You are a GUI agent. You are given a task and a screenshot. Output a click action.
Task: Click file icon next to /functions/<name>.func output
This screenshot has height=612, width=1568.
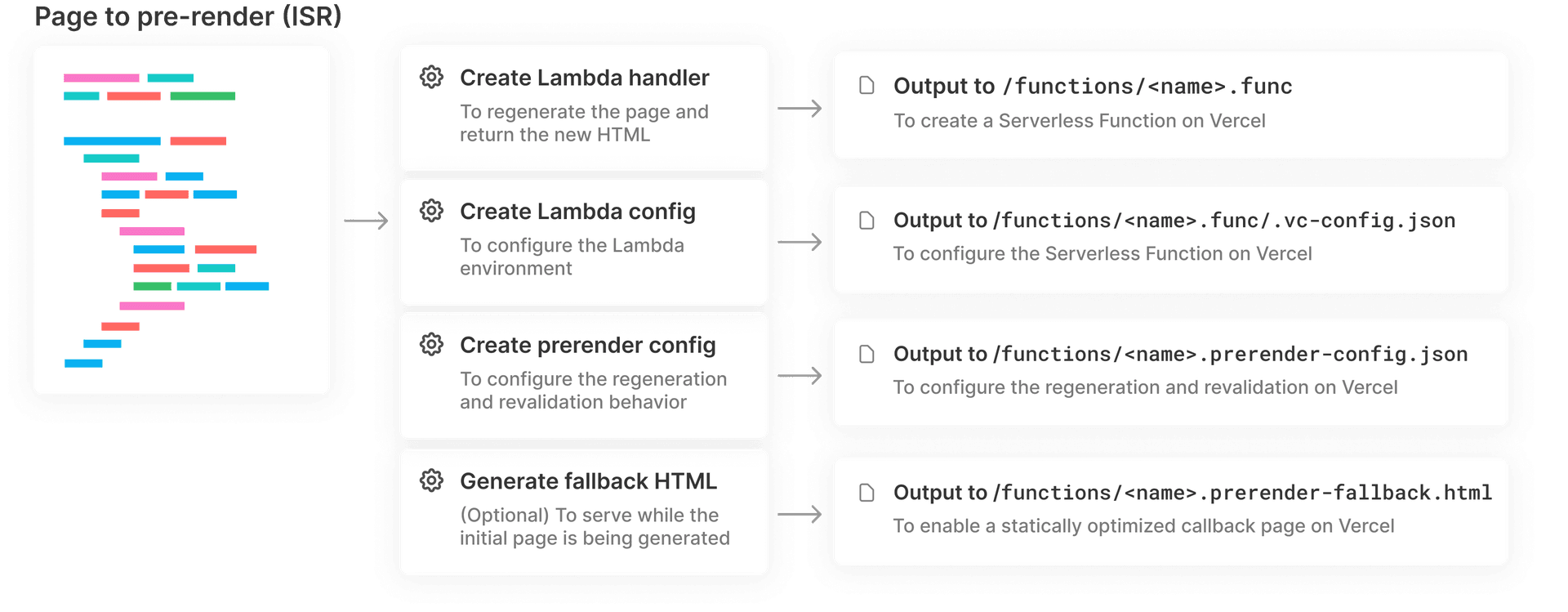(866, 86)
